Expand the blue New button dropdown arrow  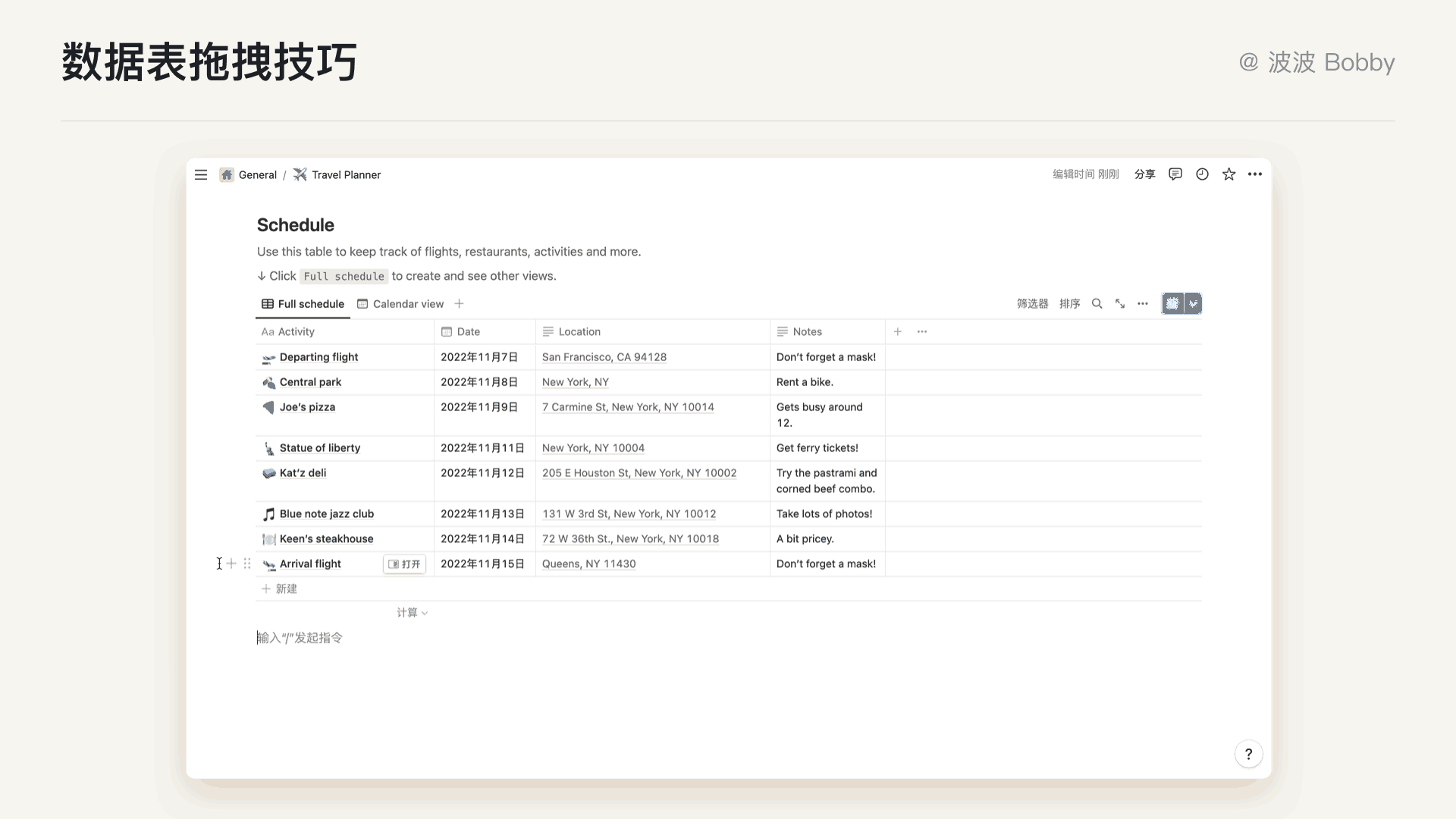pyautogui.click(x=1193, y=304)
